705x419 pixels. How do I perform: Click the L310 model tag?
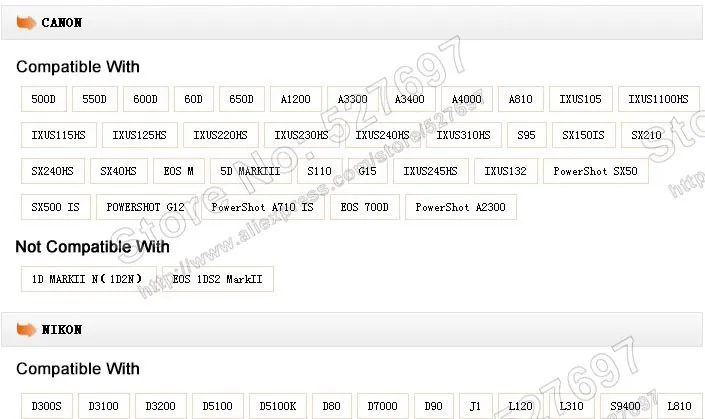point(572,406)
